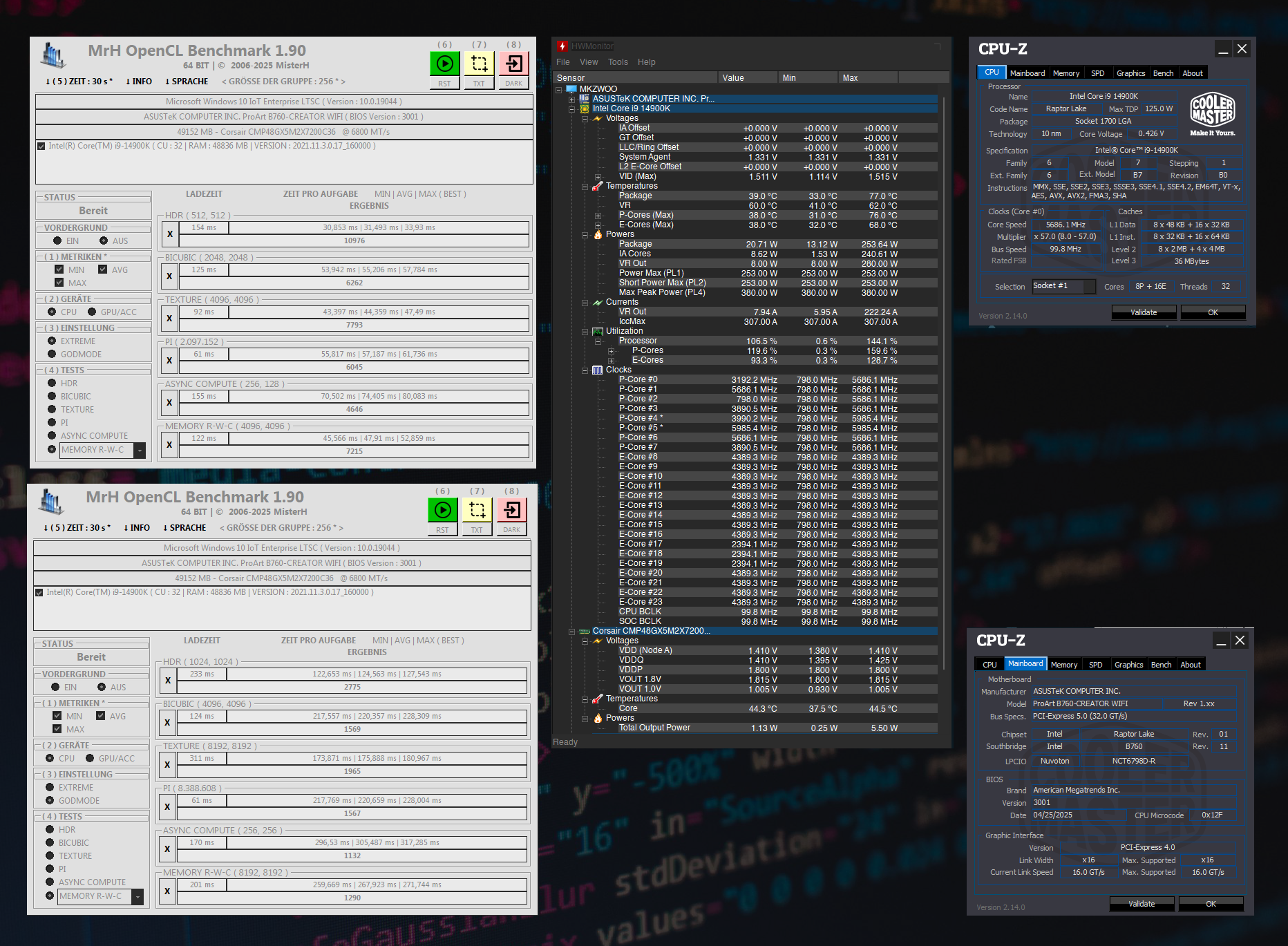This screenshot has height=946, width=1288.
Task: Toggle the MAX metric checkbox in the lower MrH window
Action: pos(57,729)
